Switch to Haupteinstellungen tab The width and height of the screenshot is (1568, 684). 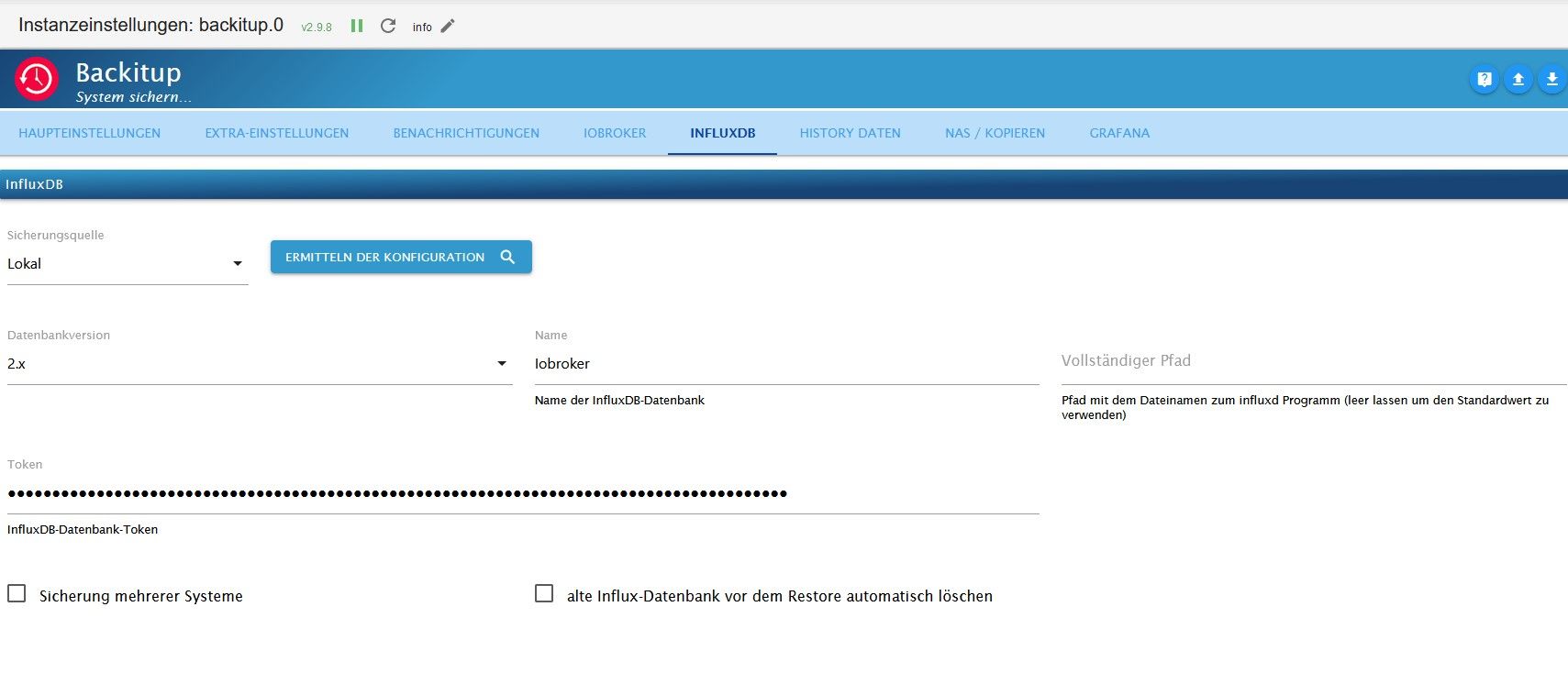[90, 133]
